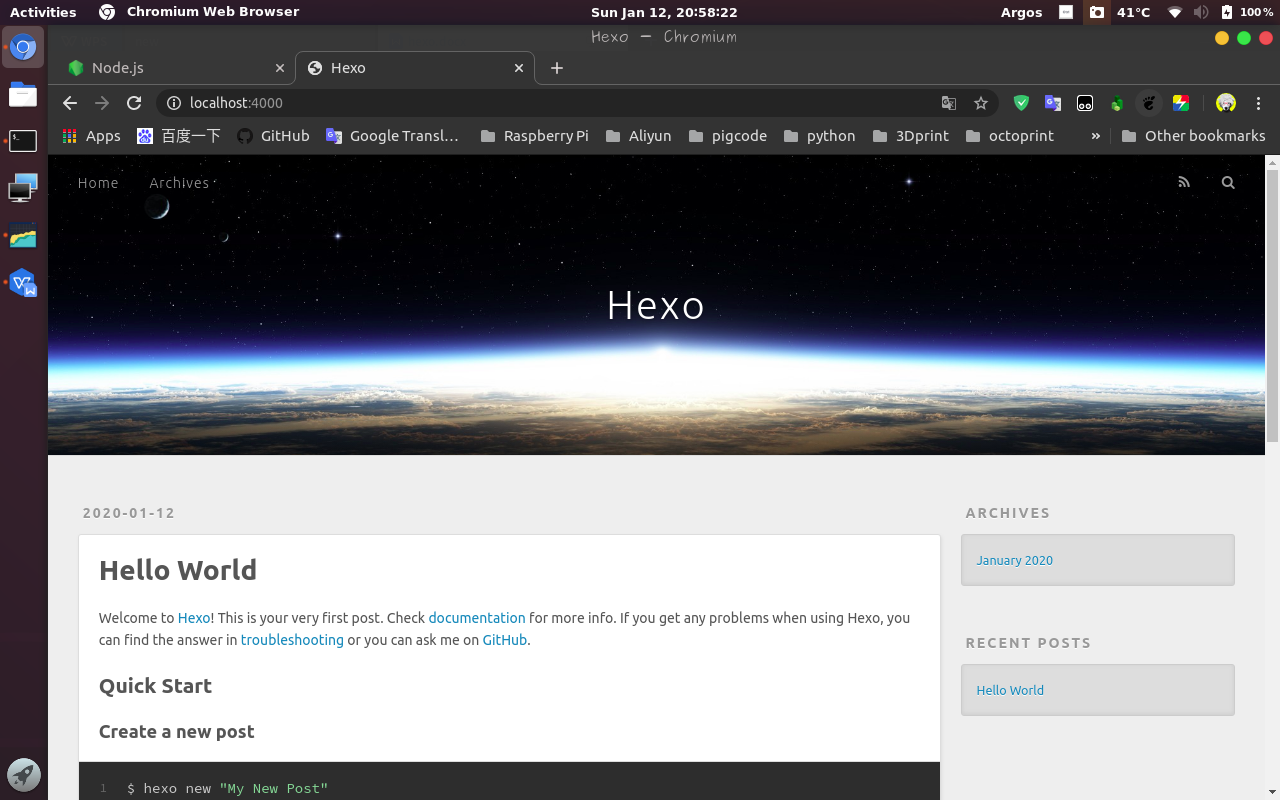Expand the pigcode bookmark folder
1280x800 pixels.
(x=727, y=136)
